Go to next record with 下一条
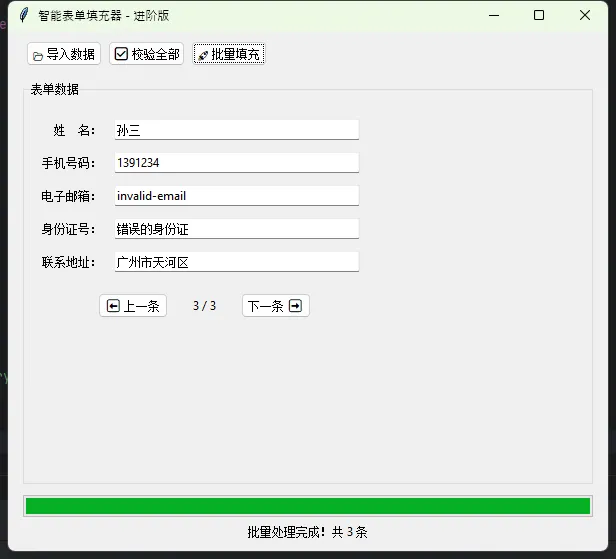This screenshot has width=616, height=559. tap(276, 306)
